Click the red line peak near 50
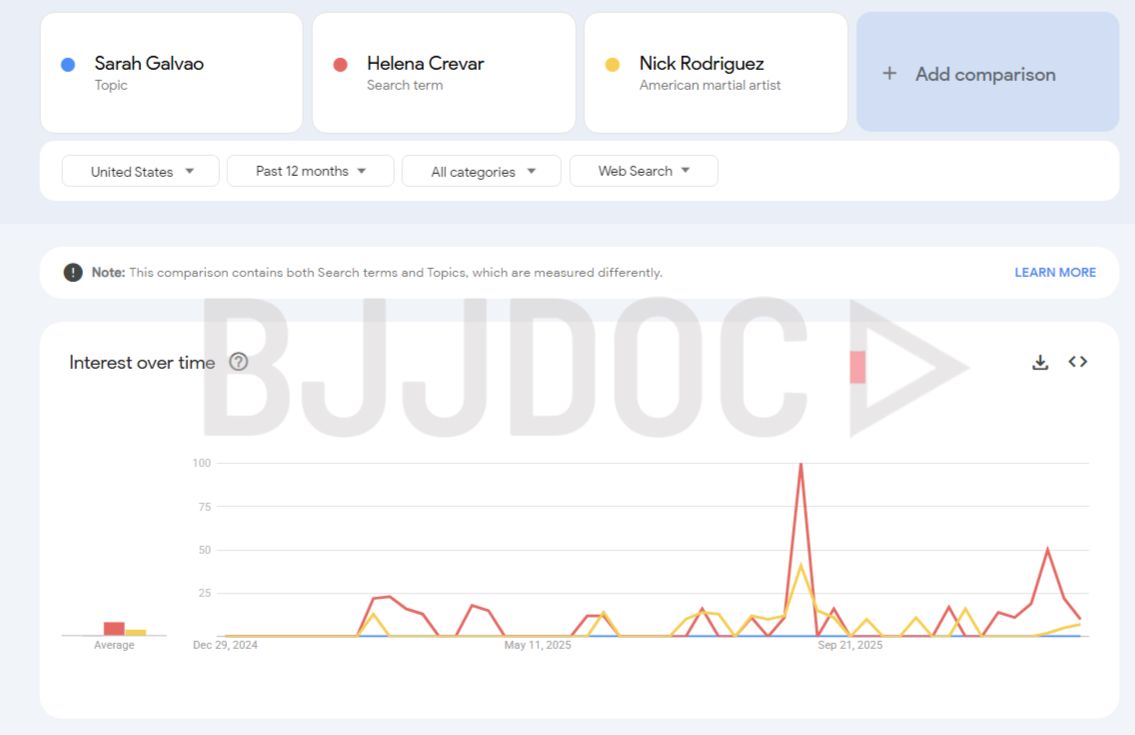The image size is (1135, 735). 1047,549
